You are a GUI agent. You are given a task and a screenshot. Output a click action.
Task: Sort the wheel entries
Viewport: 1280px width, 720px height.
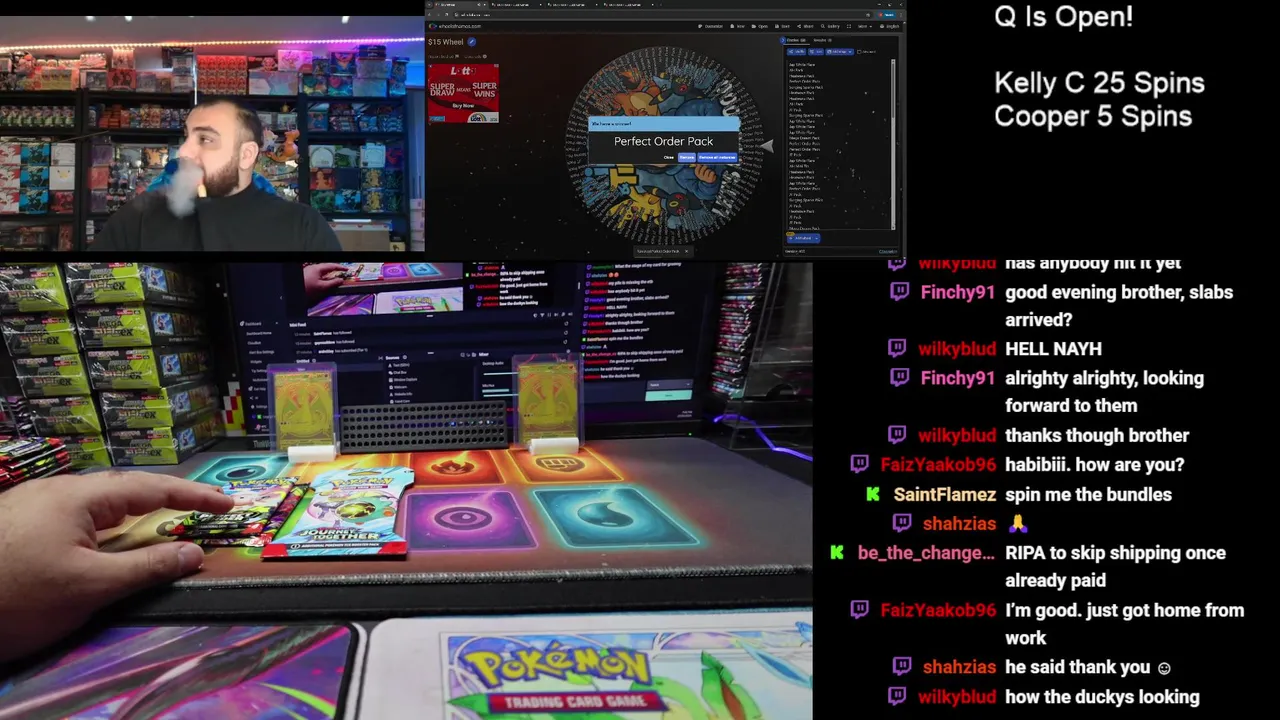pyautogui.click(x=816, y=52)
